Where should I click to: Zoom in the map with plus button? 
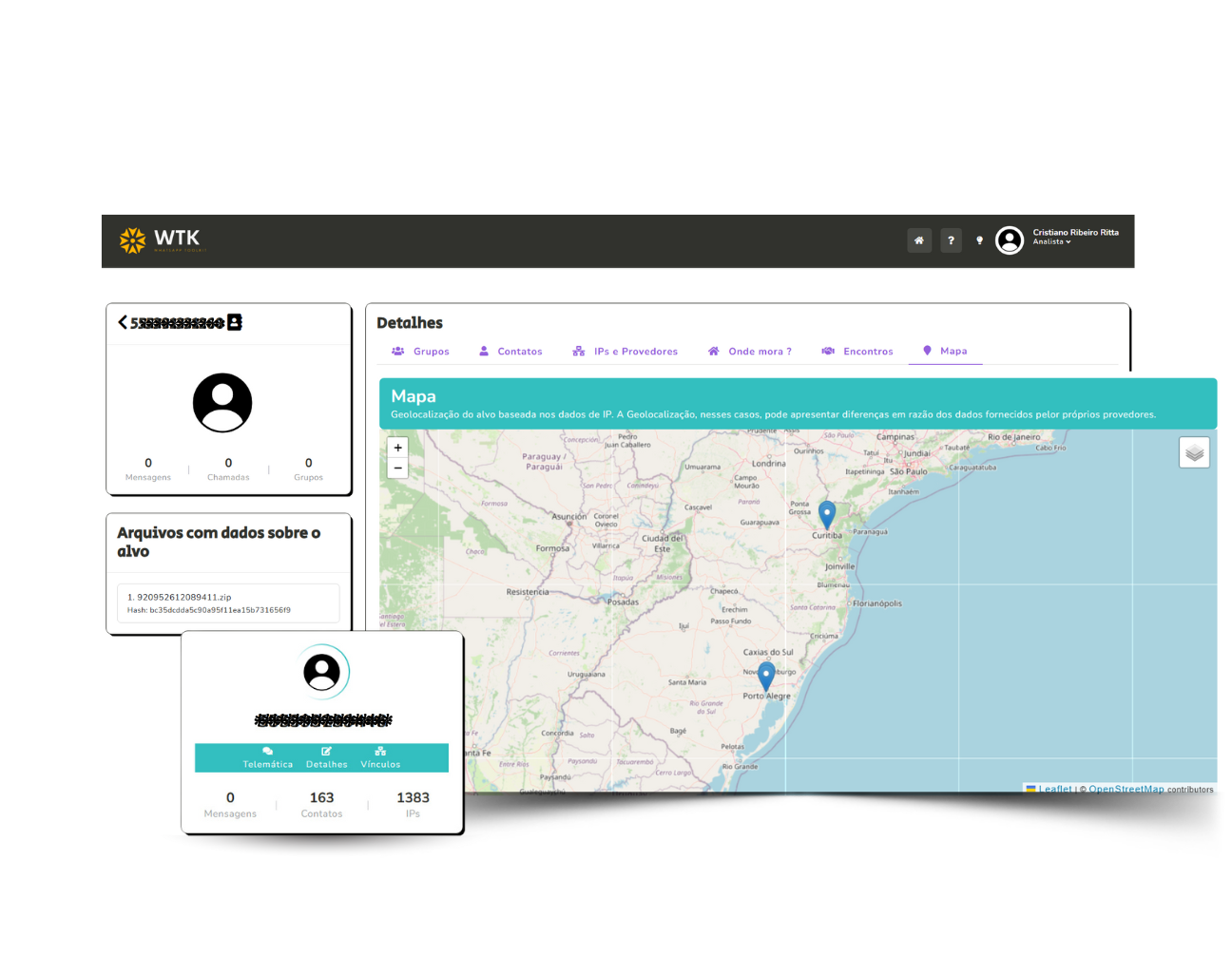397,448
